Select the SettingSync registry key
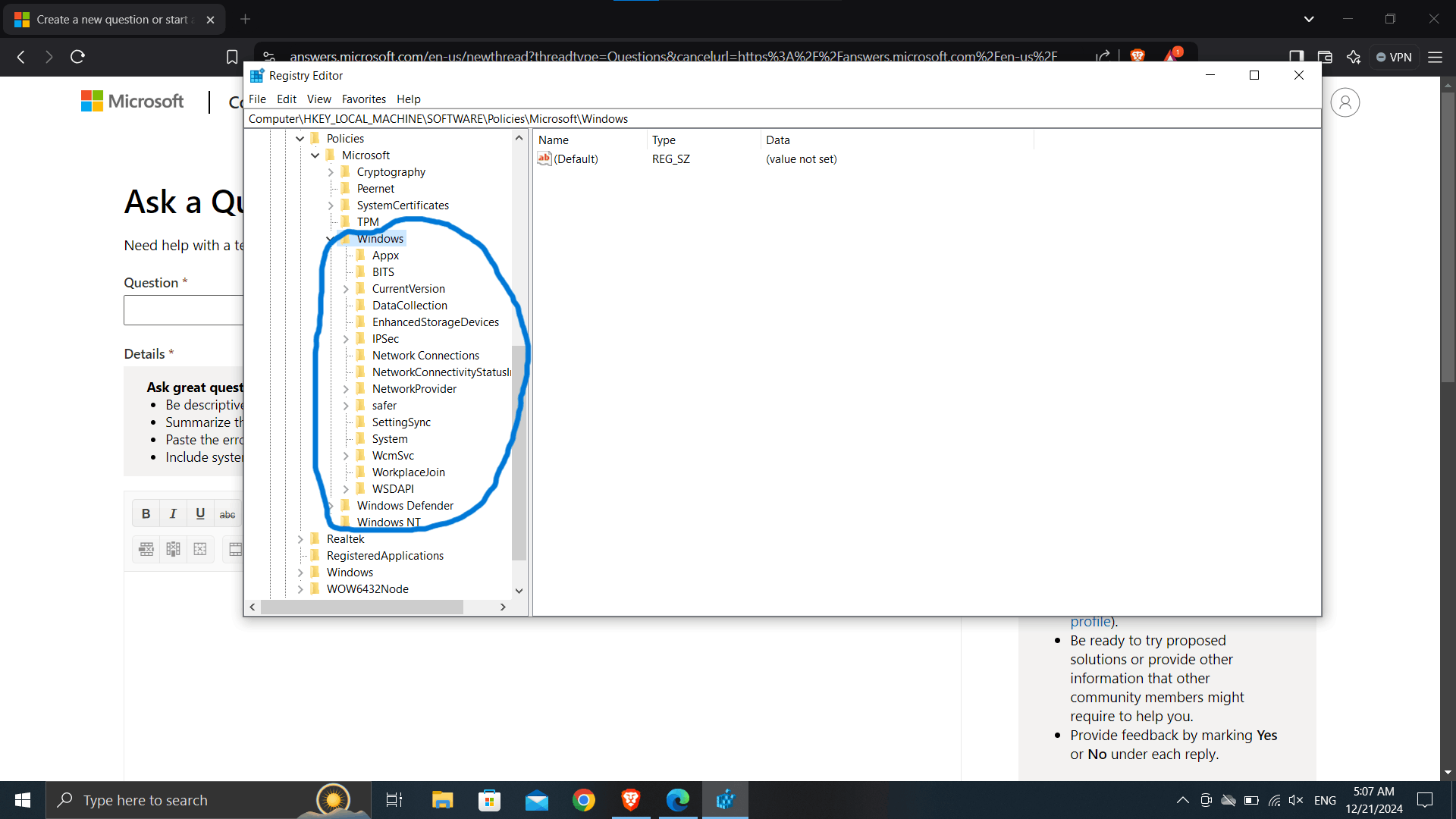 (x=401, y=422)
